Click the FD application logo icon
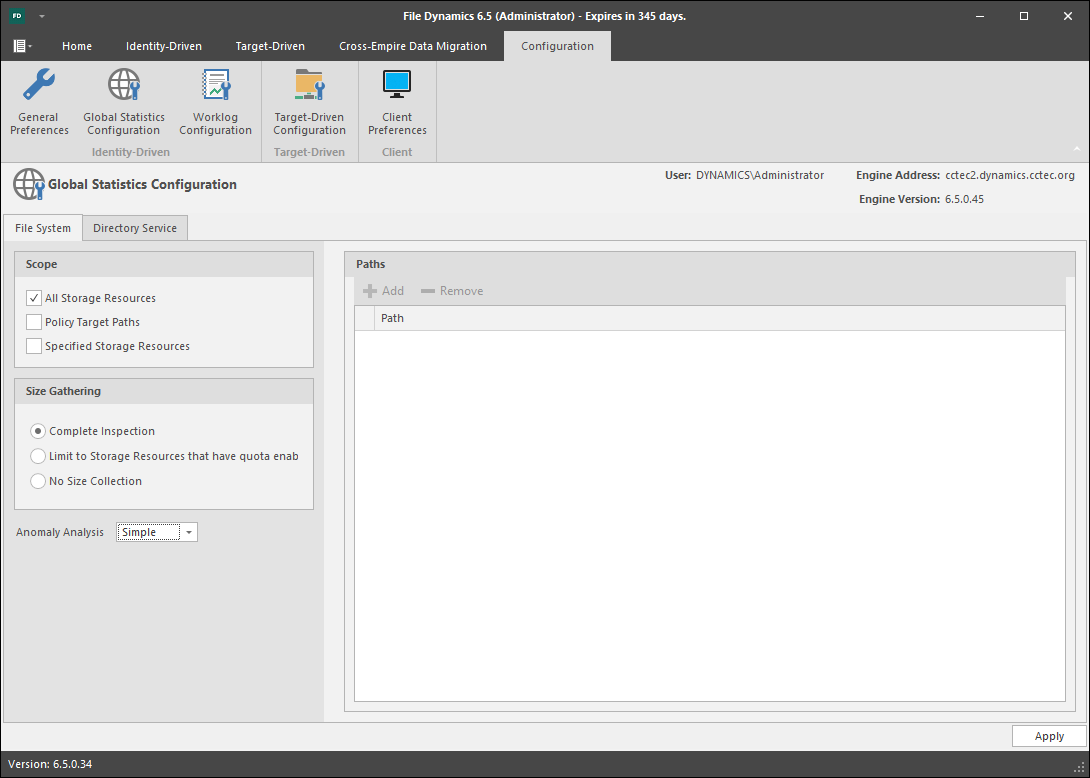Viewport: 1090px width, 778px height. coord(17,16)
